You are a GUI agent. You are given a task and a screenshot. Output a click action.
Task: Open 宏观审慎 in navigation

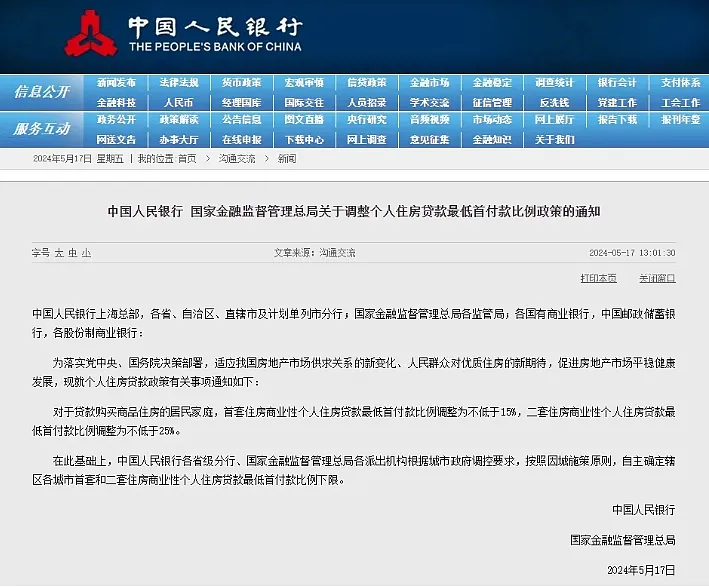[x=304, y=83]
